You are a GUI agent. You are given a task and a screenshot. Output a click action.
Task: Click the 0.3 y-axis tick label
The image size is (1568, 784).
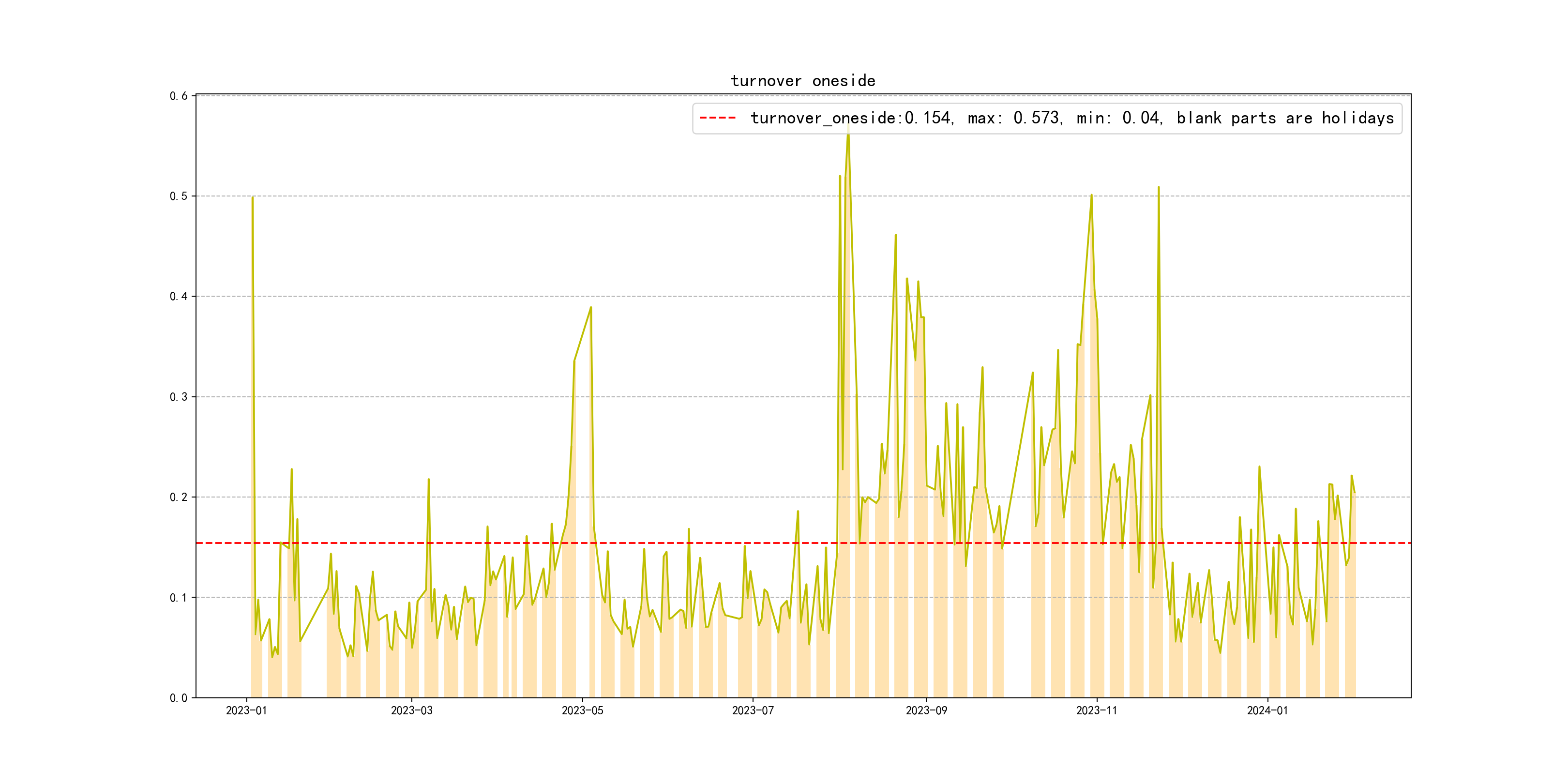pos(179,397)
